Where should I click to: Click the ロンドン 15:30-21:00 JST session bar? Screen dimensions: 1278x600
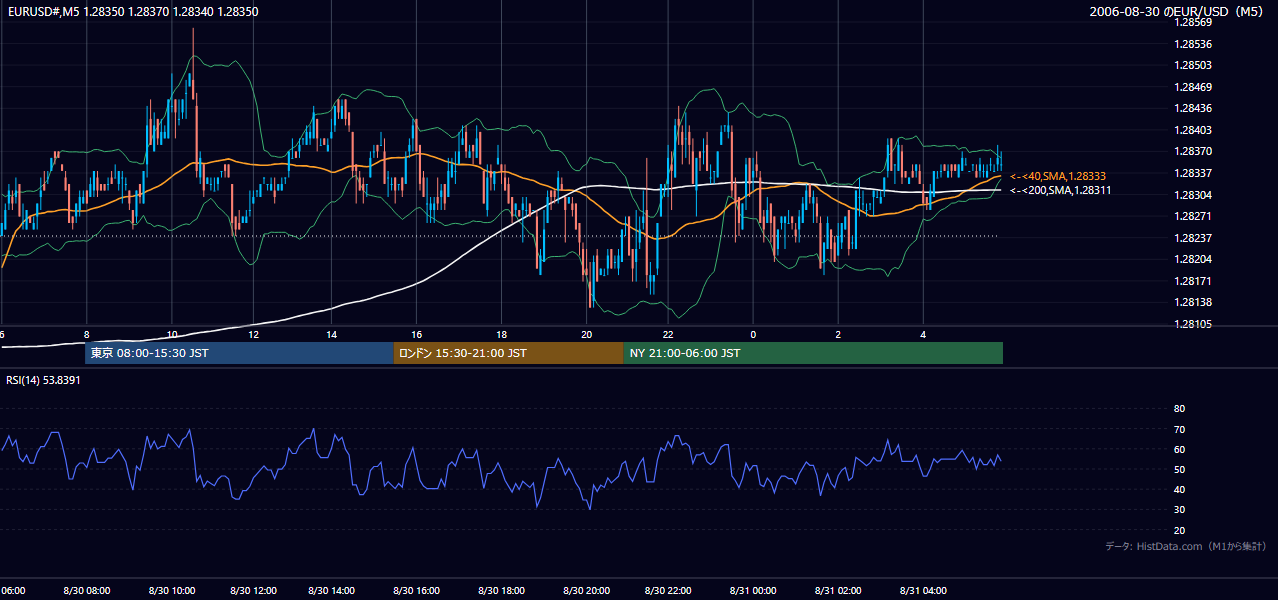[x=508, y=353]
